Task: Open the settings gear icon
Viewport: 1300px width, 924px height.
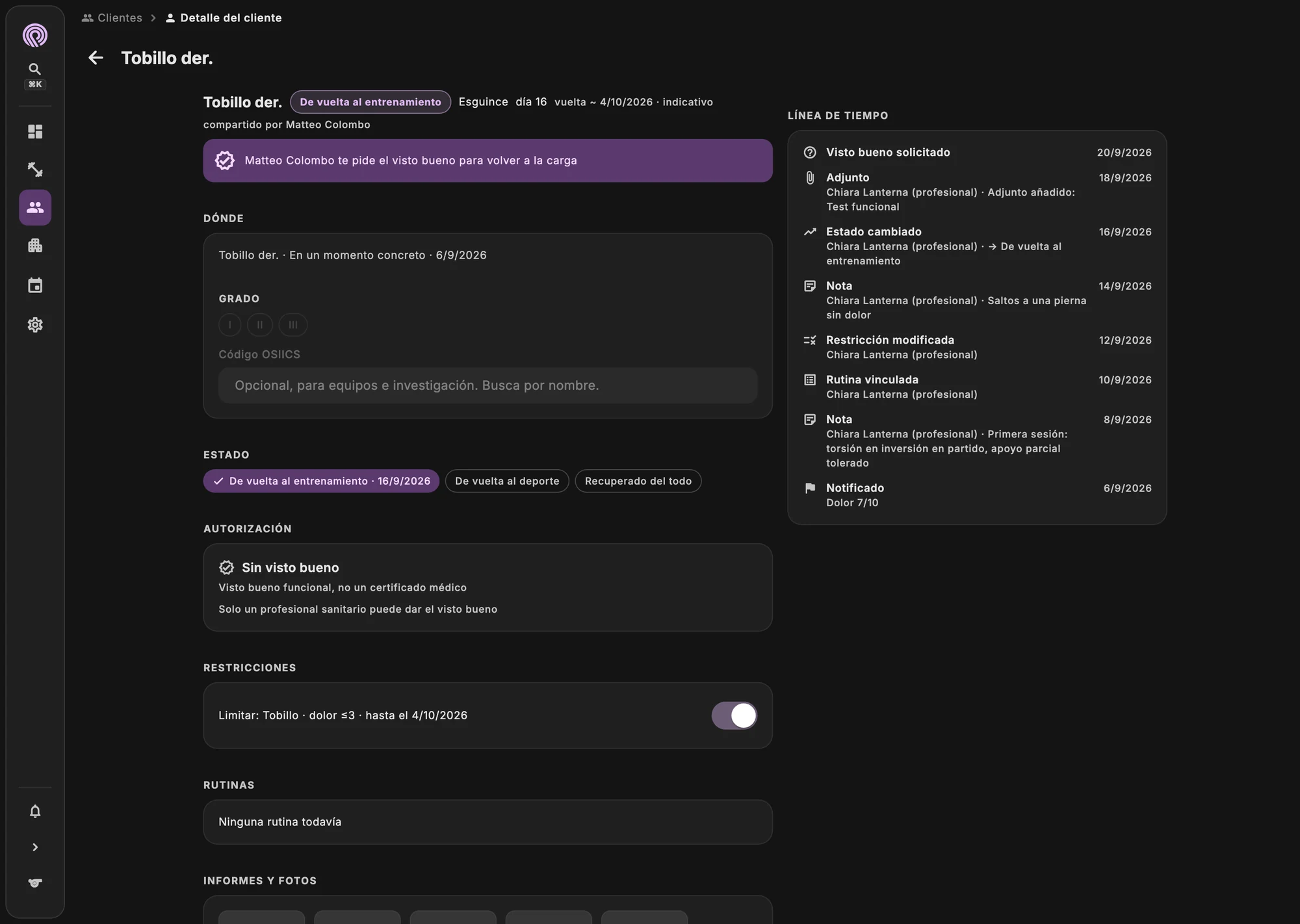Action: coord(35,325)
